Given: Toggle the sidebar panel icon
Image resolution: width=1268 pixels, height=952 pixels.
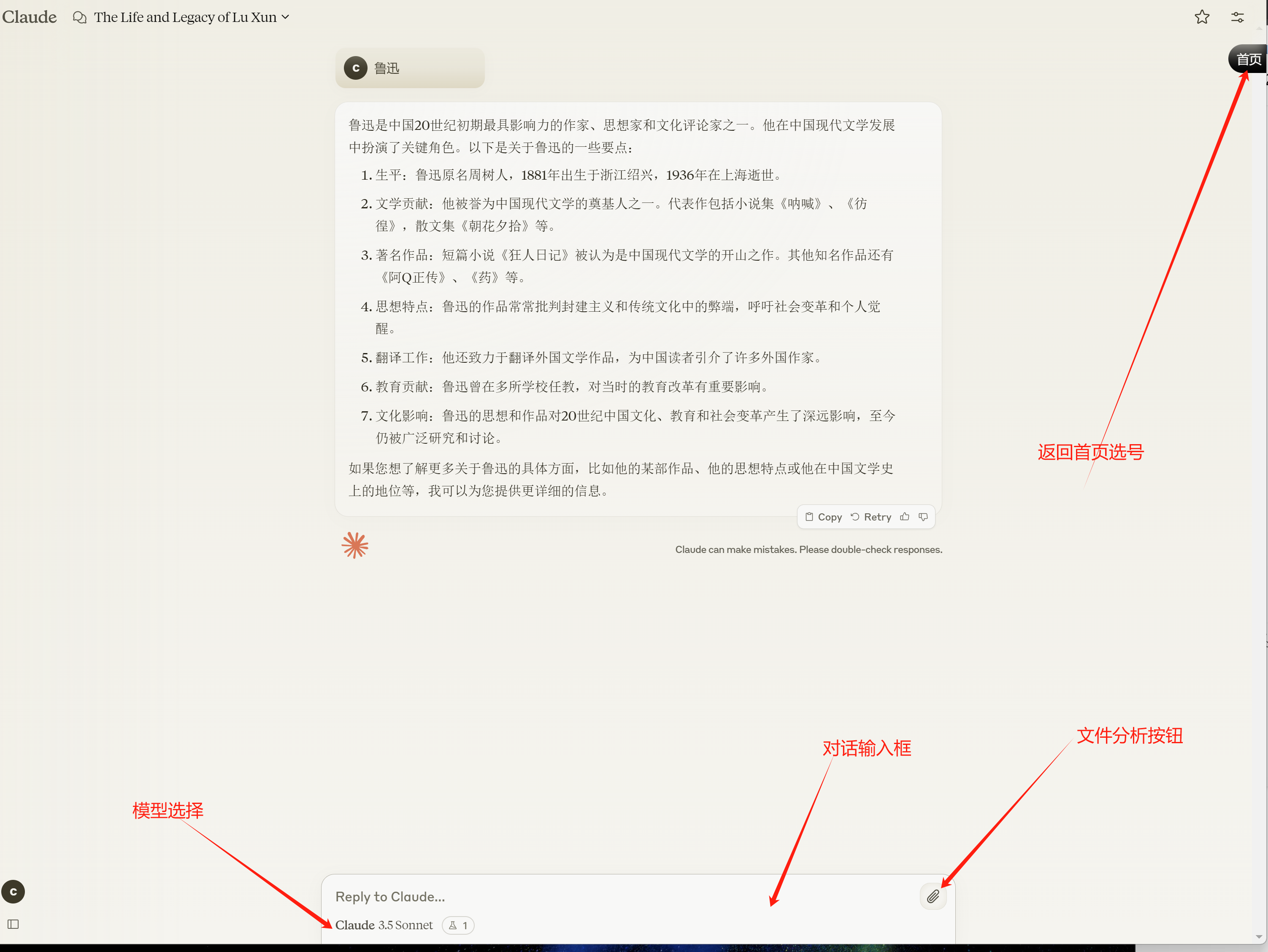Looking at the screenshot, I should pyautogui.click(x=13, y=924).
